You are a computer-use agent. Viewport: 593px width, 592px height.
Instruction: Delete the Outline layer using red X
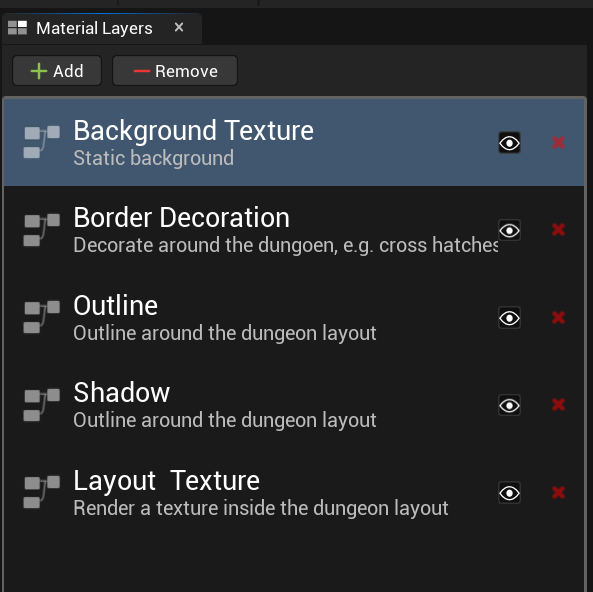click(x=558, y=317)
